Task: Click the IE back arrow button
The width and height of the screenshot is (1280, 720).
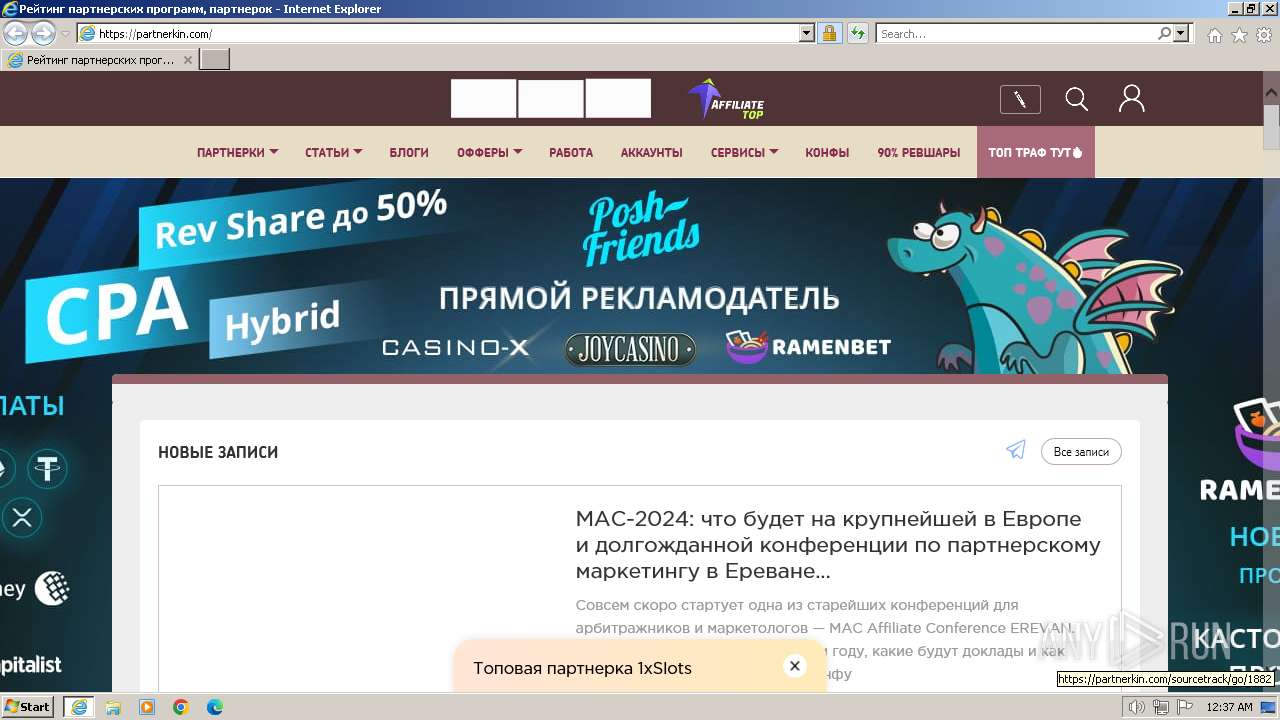Action: point(15,33)
